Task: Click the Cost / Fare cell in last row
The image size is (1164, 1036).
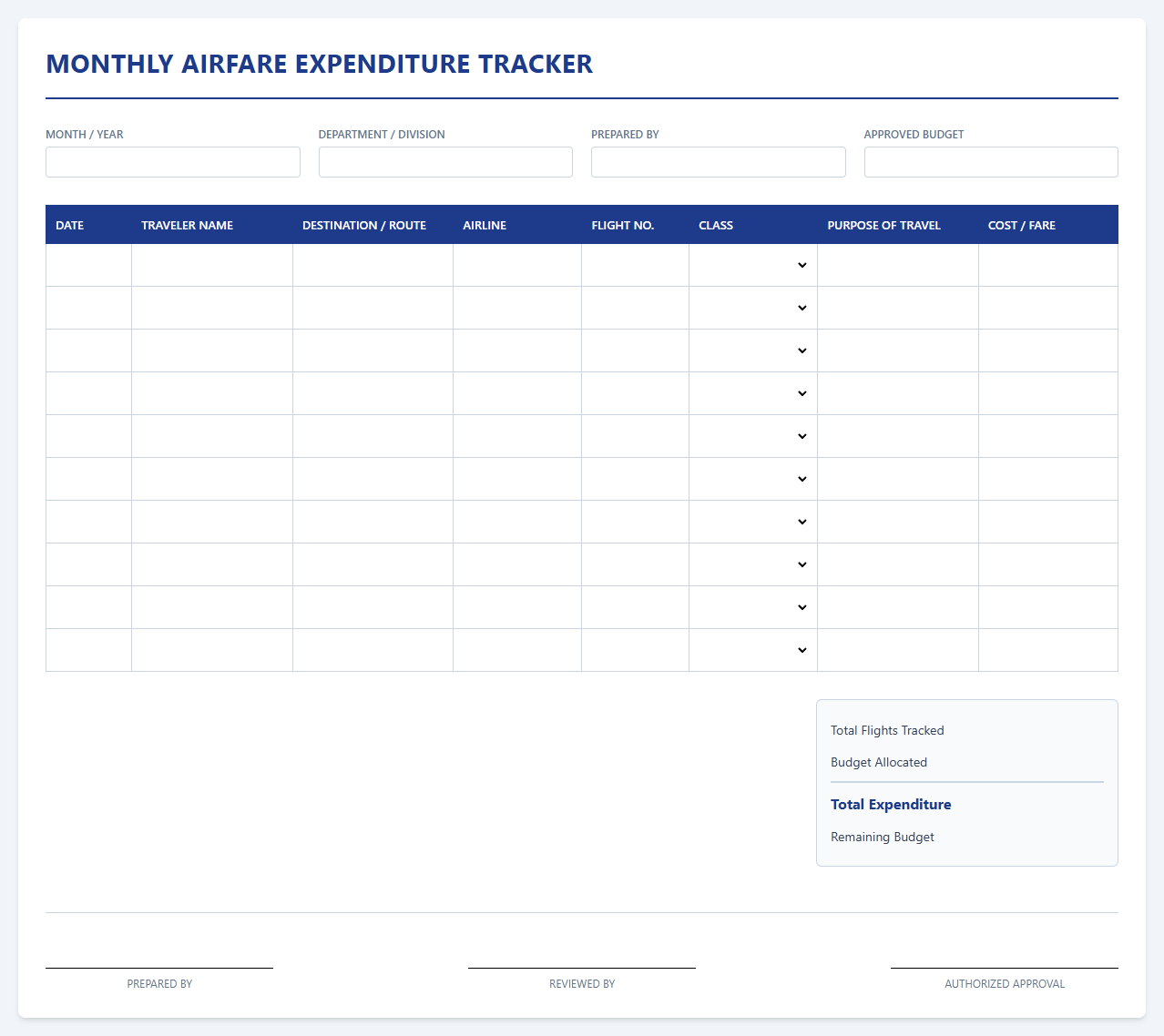Action: [x=1048, y=650]
